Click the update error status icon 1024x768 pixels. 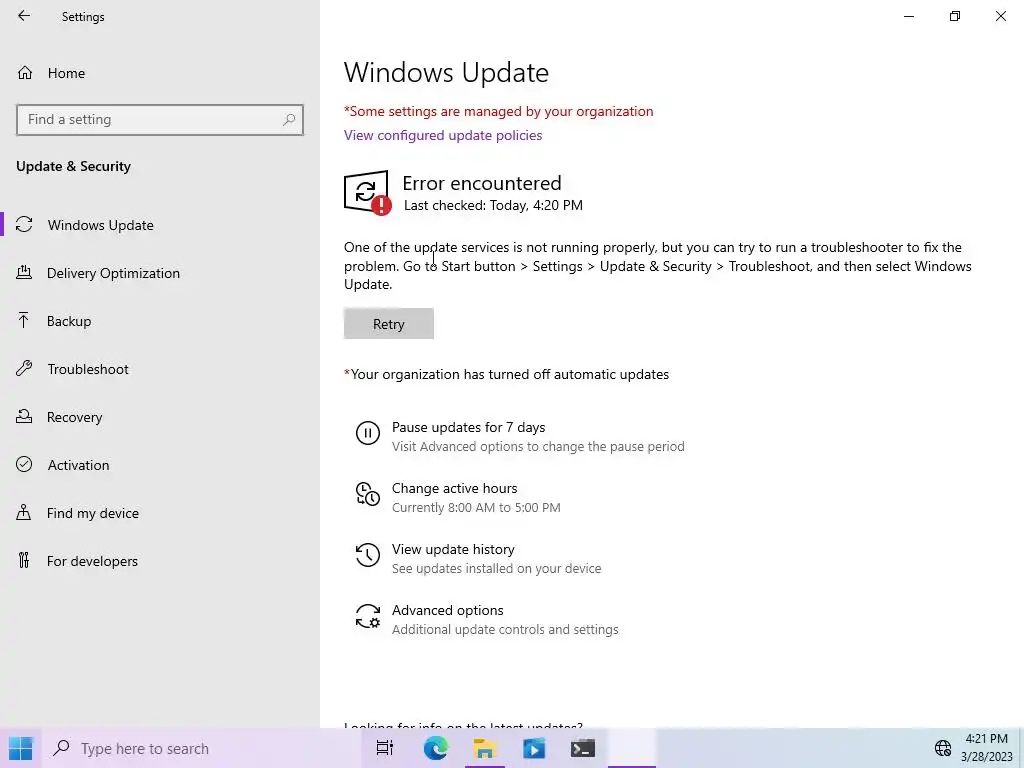click(x=367, y=193)
